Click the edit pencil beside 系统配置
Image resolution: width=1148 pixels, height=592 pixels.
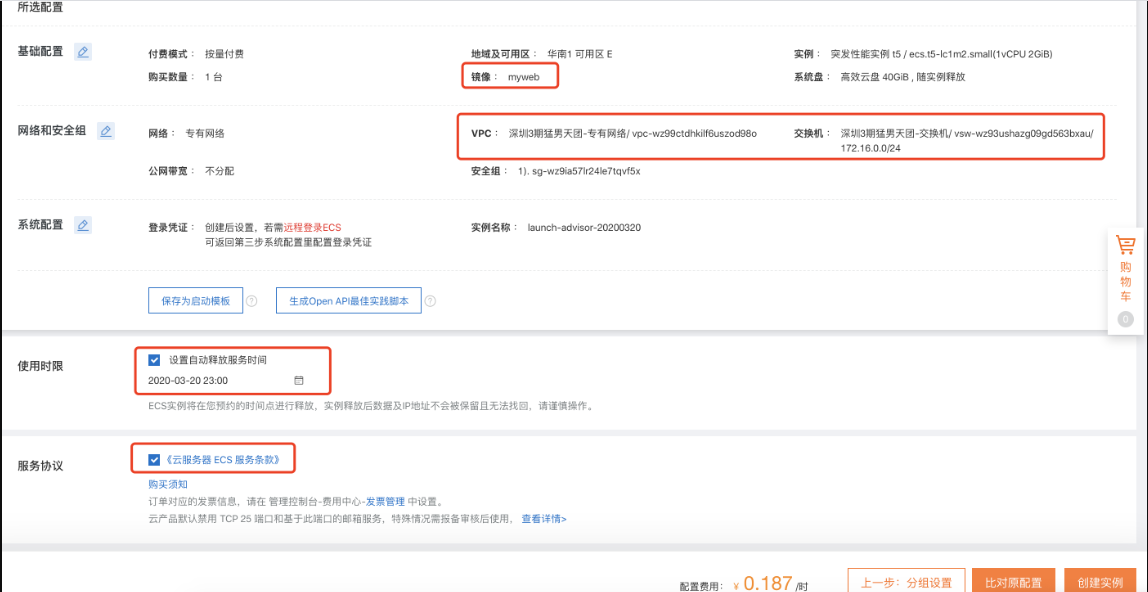click(83, 225)
